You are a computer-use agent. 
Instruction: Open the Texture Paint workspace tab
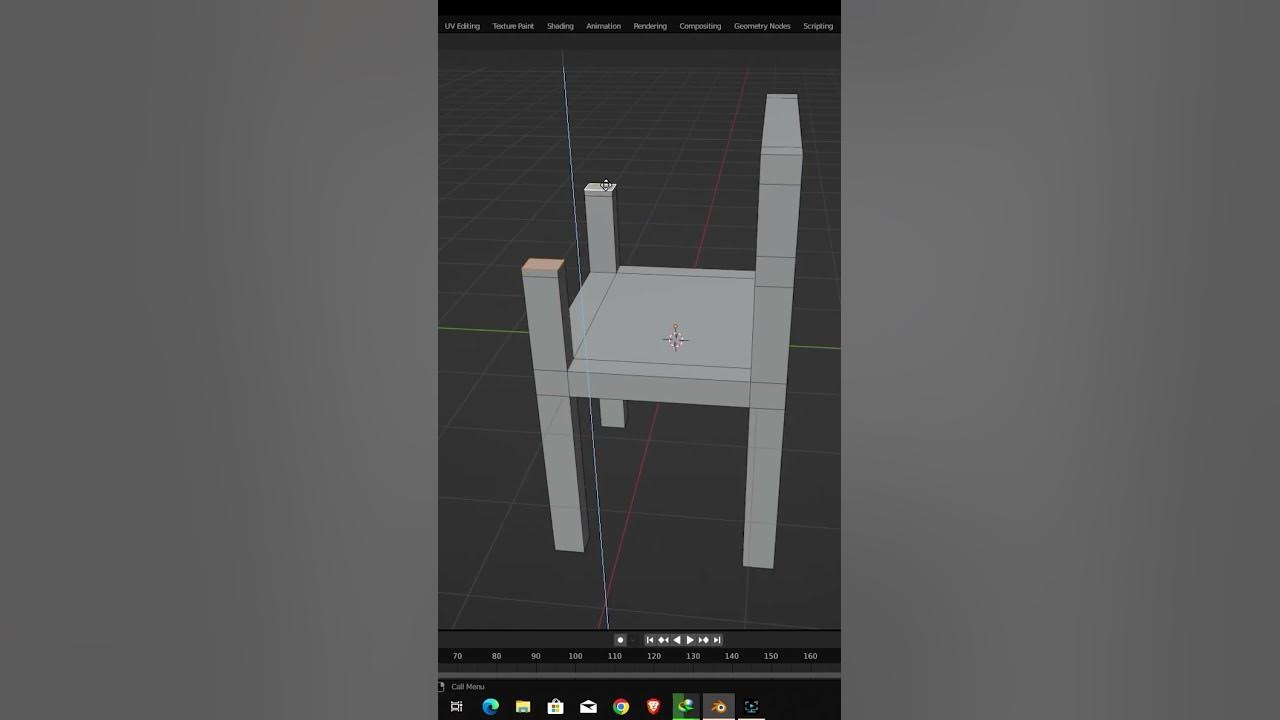click(x=513, y=26)
